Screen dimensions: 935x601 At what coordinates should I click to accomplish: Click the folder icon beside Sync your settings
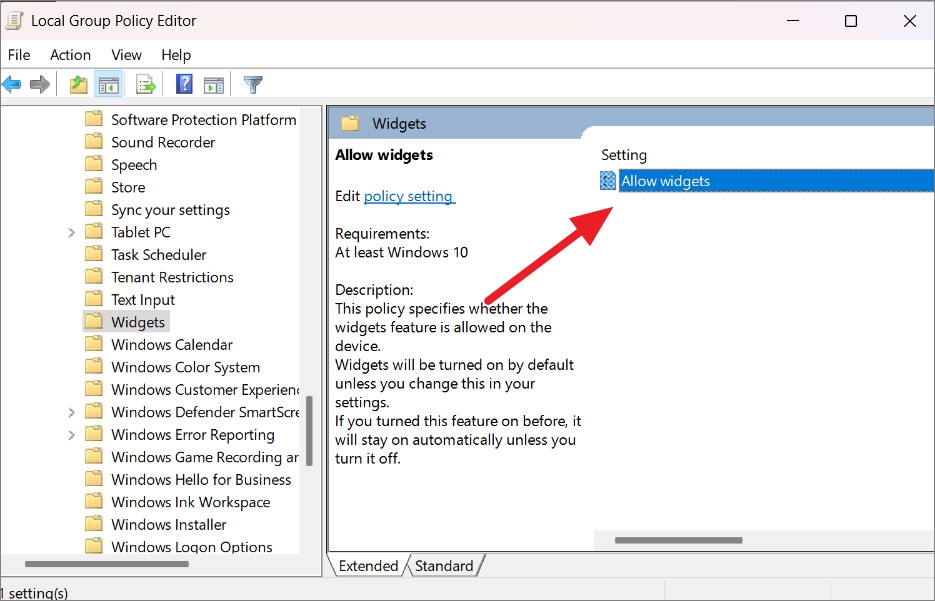coord(94,209)
